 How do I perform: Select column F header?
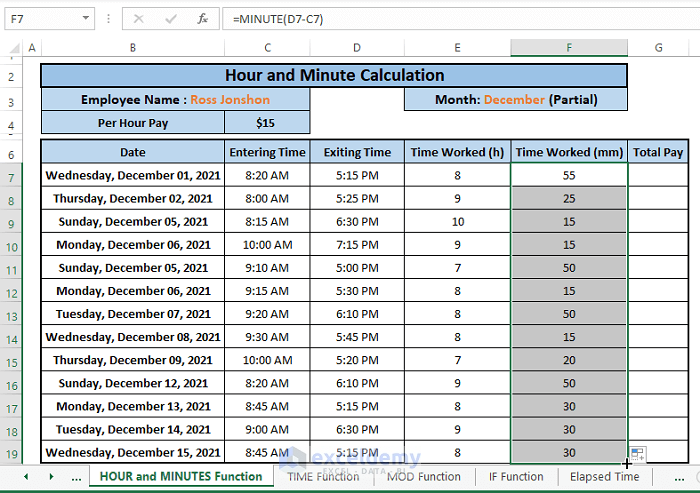click(569, 48)
